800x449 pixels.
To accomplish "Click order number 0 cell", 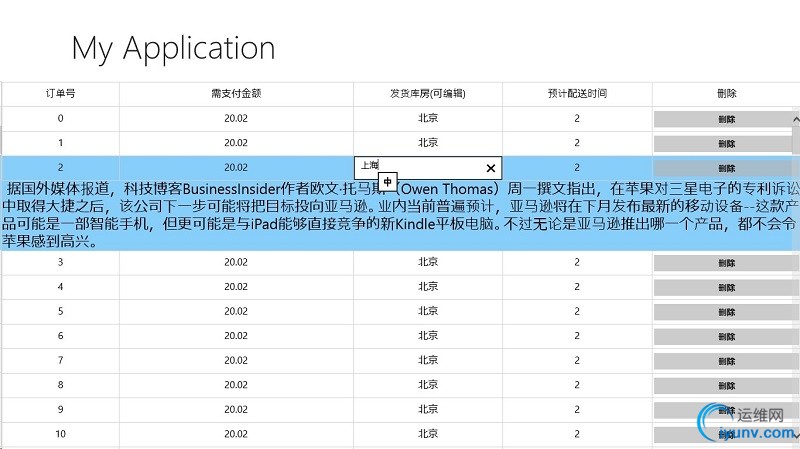I will [61, 118].
